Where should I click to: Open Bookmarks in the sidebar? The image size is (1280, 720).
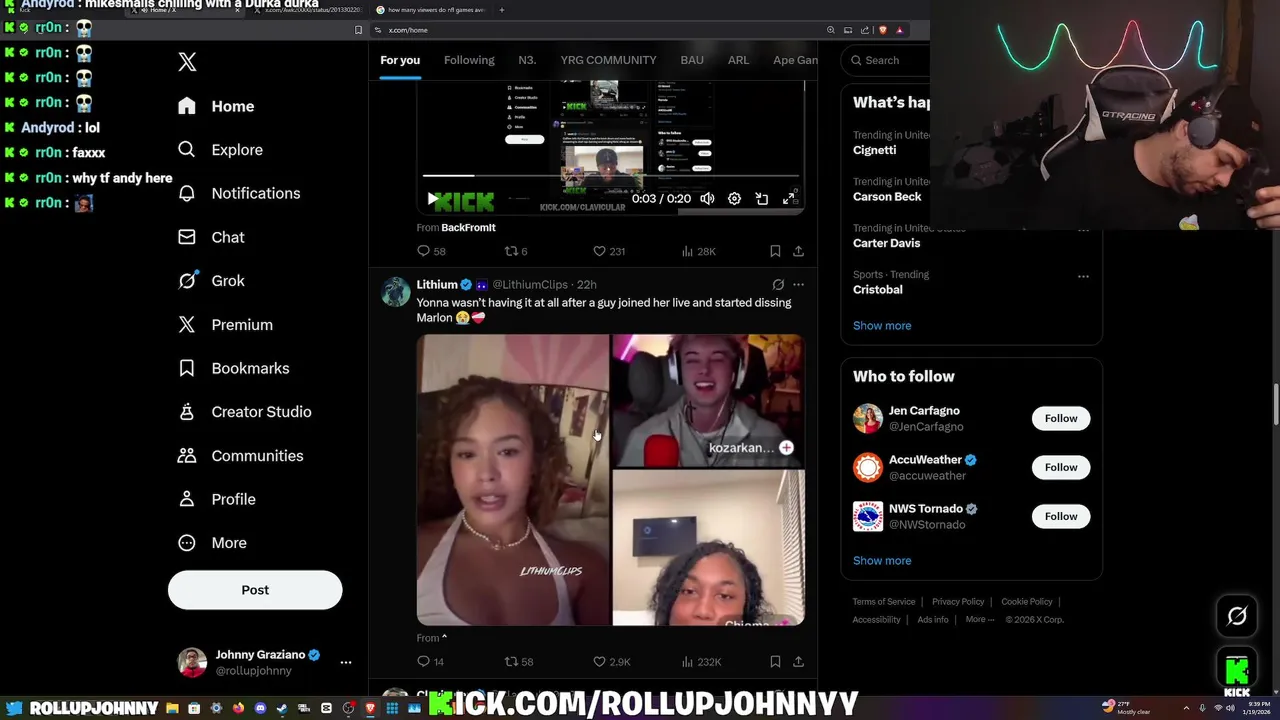tap(233, 368)
